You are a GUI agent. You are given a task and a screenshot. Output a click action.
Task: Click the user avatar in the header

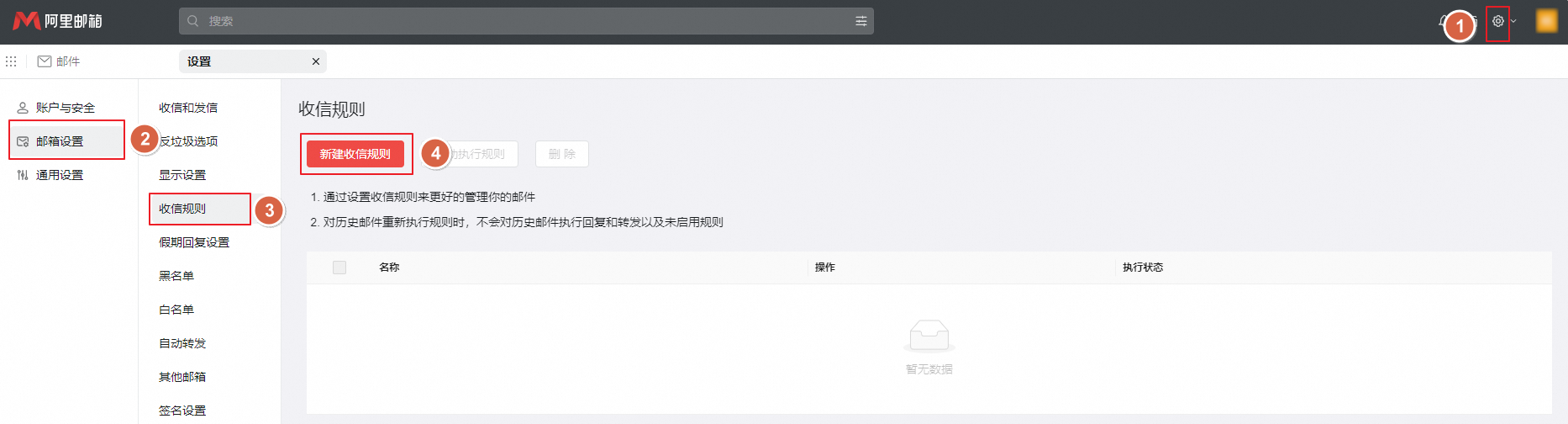[x=1546, y=21]
